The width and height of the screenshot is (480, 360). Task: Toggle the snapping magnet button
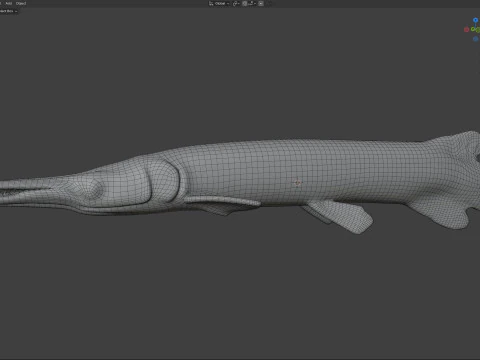tap(245, 3)
